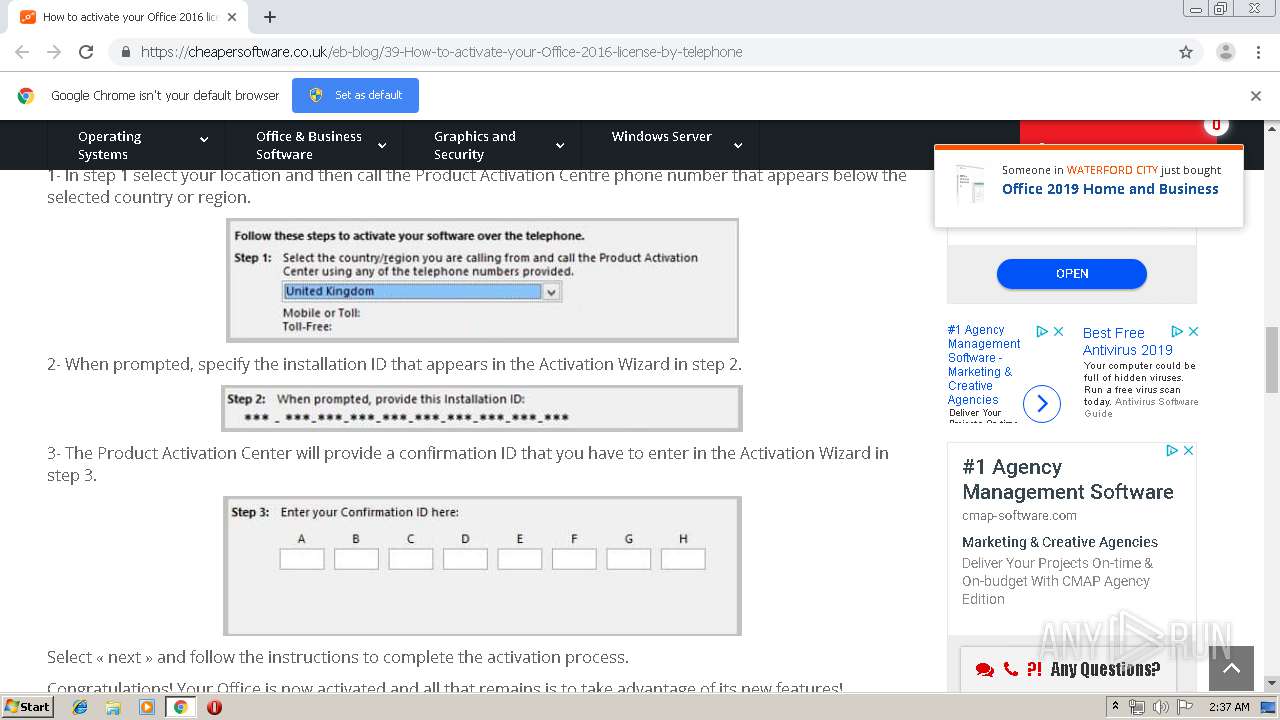1280x720 pixels.
Task: Open Any Questions? chat widget
Action: [x=1068, y=669]
